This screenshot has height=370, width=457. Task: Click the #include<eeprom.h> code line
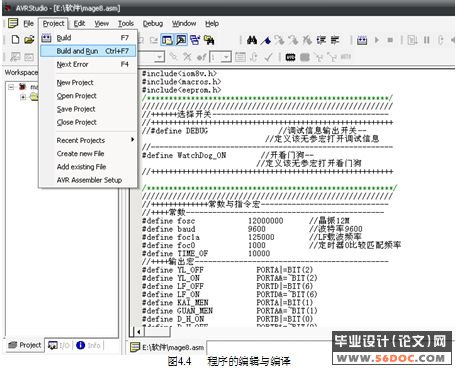(182, 90)
